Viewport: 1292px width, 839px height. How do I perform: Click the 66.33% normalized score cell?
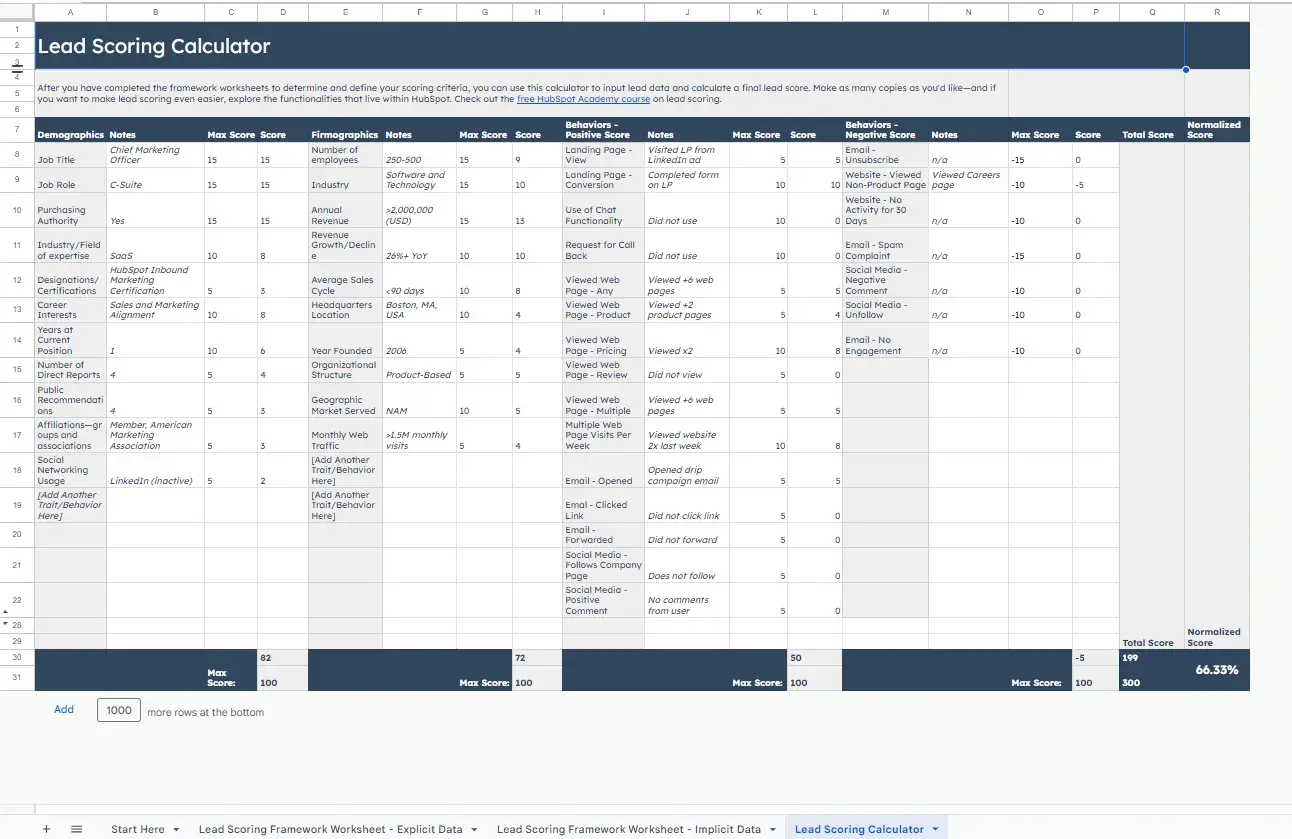pyautogui.click(x=1216, y=670)
